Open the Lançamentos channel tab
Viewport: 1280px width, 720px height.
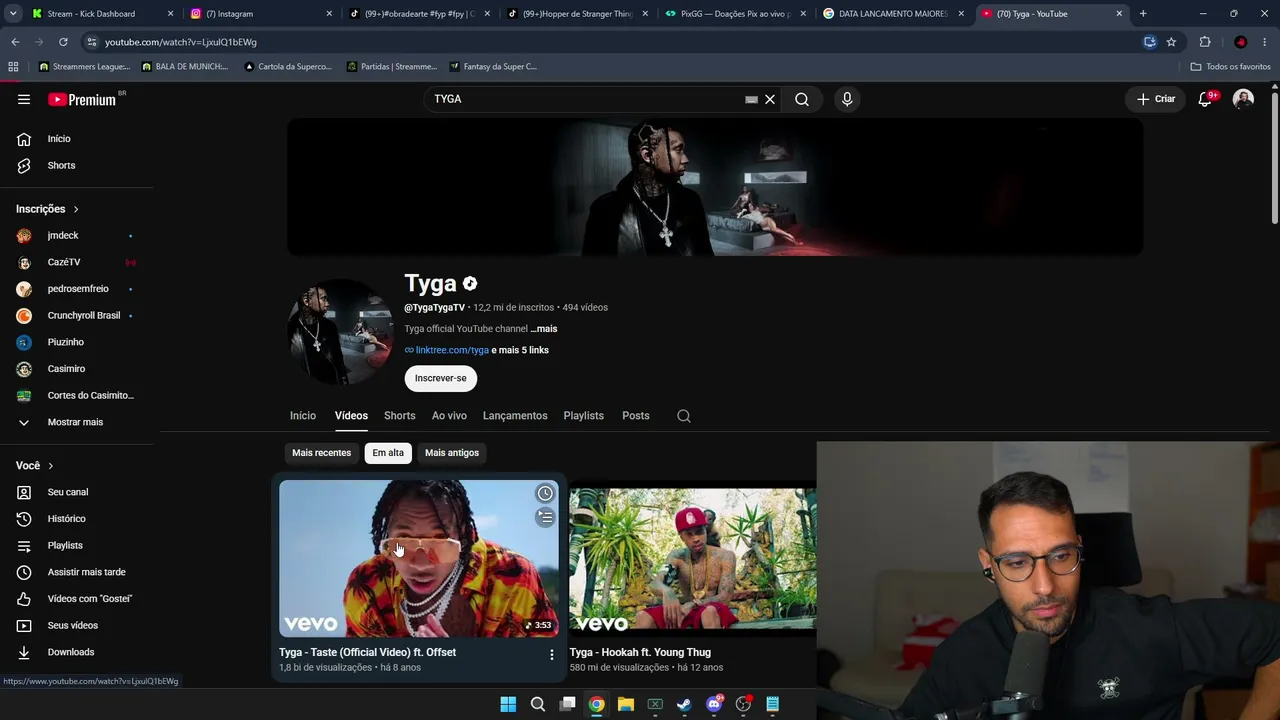tap(515, 416)
